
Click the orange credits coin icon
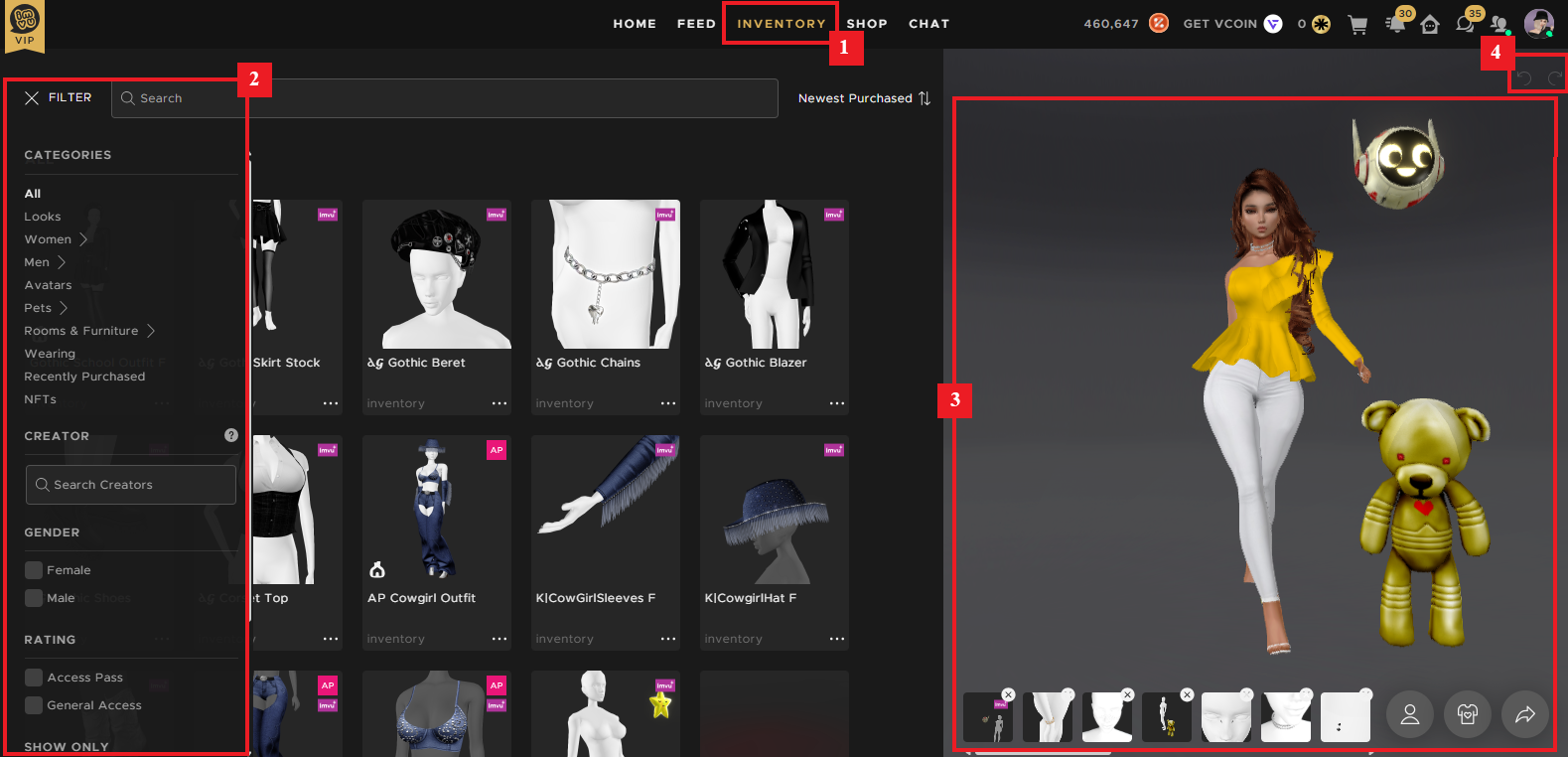pos(1159,23)
